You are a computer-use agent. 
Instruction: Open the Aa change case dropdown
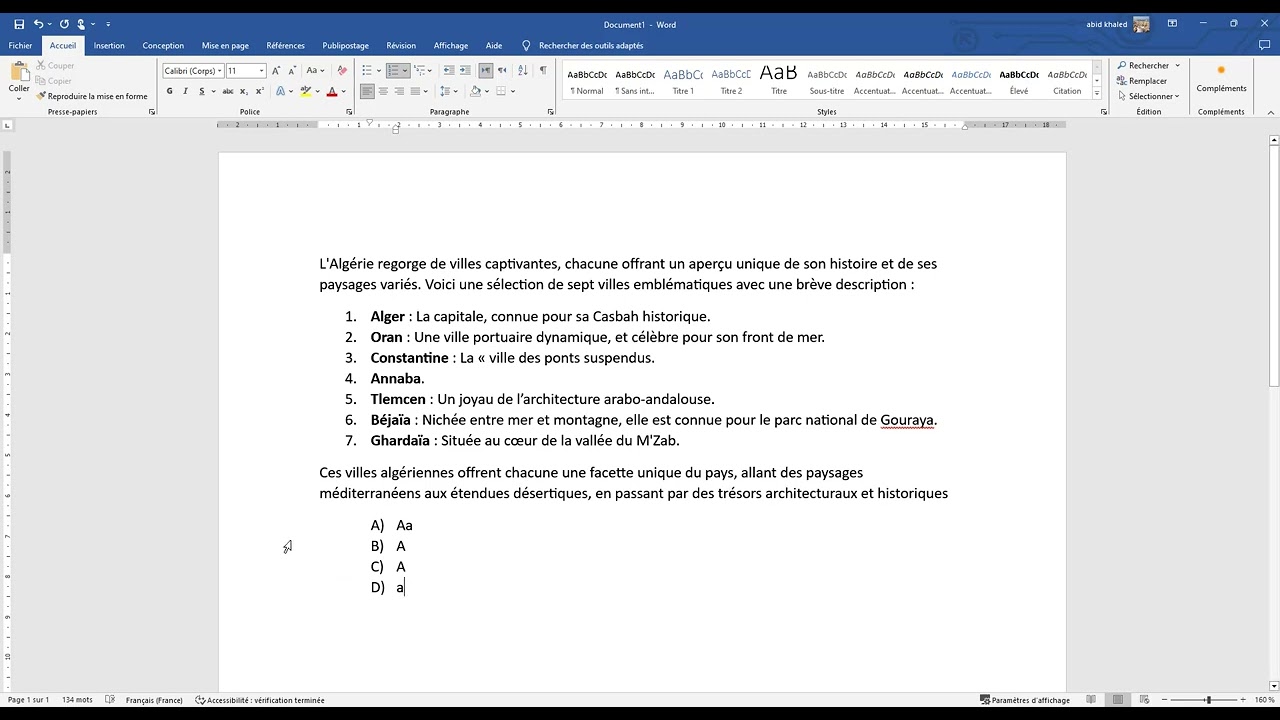pos(315,71)
